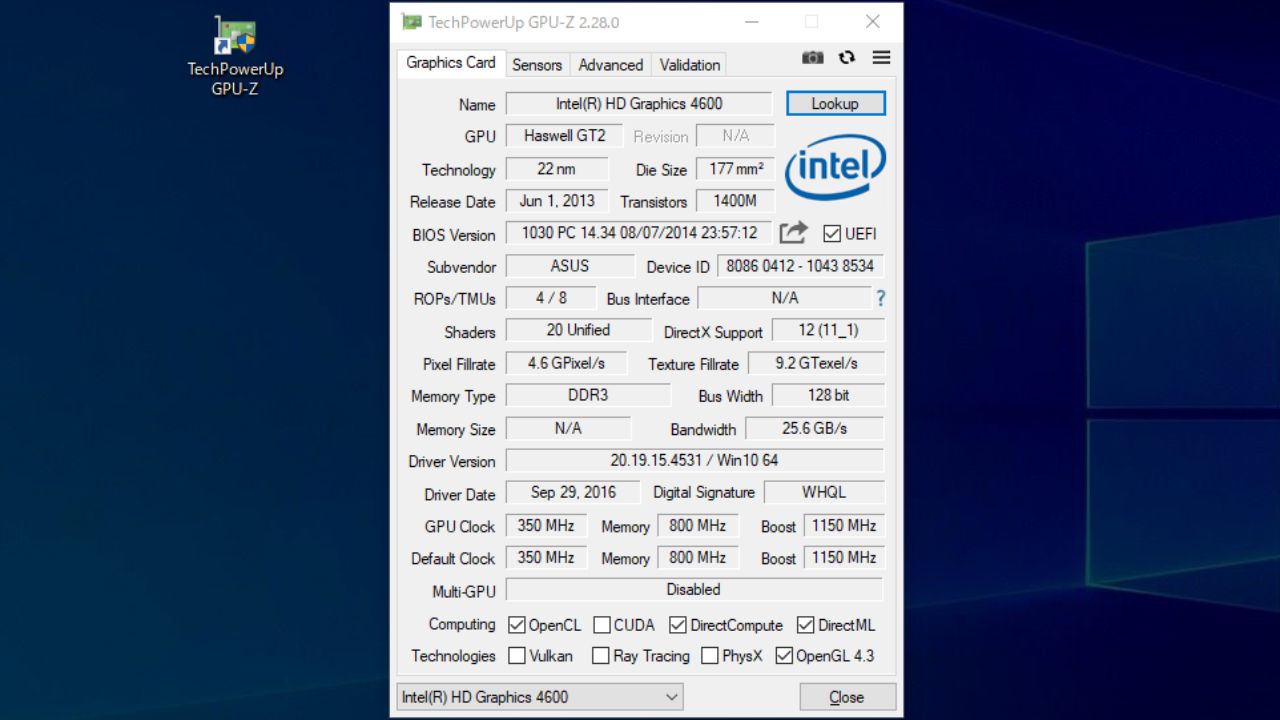The image size is (1280, 720).
Task: Click the Memory Type value DDR3
Action: (x=588, y=395)
